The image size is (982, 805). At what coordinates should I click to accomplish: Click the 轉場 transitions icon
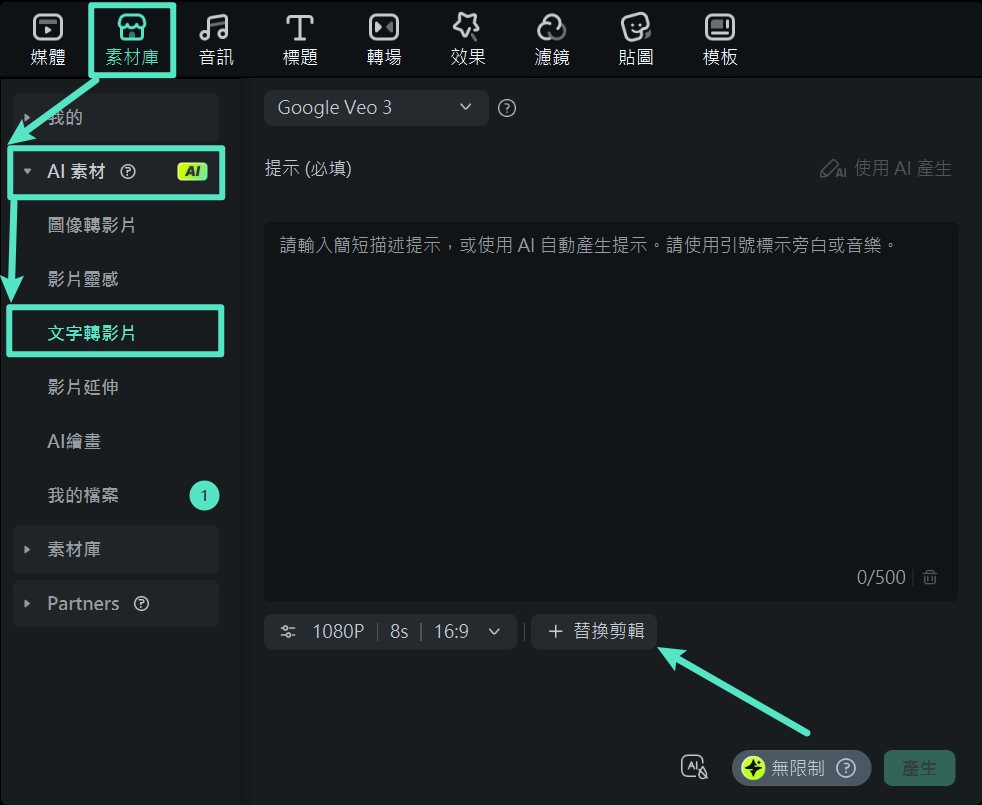click(383, 38)
